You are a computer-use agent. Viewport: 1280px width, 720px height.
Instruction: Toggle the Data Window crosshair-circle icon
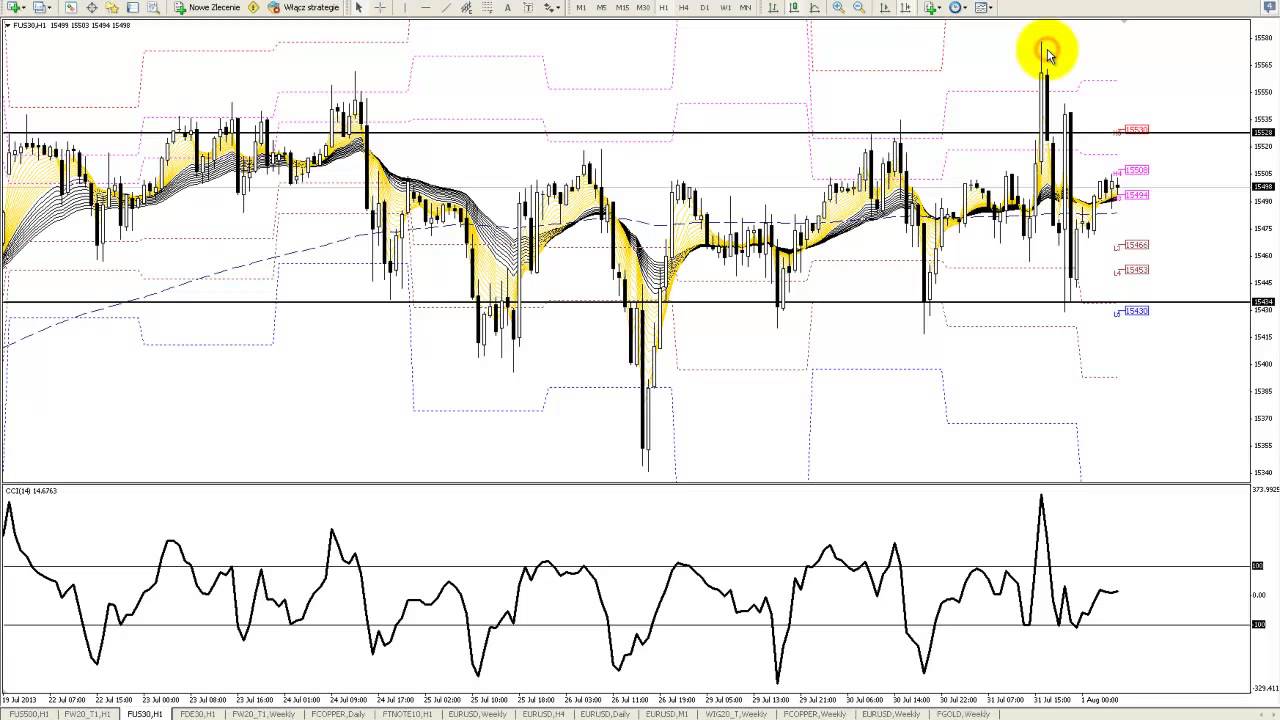point(92,7)
